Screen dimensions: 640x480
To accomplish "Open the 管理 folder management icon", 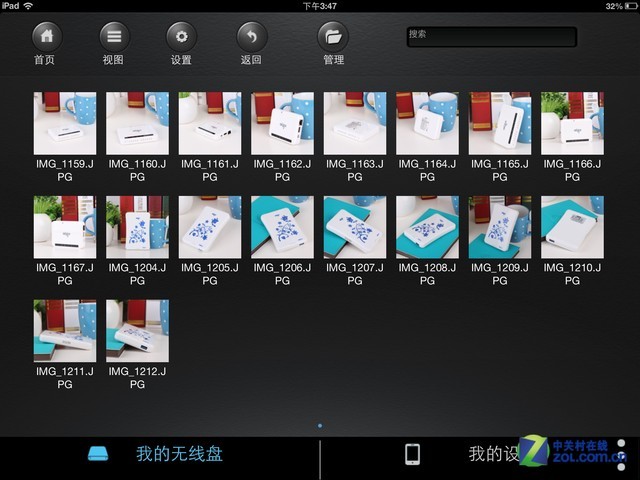I will coord(333,37).
